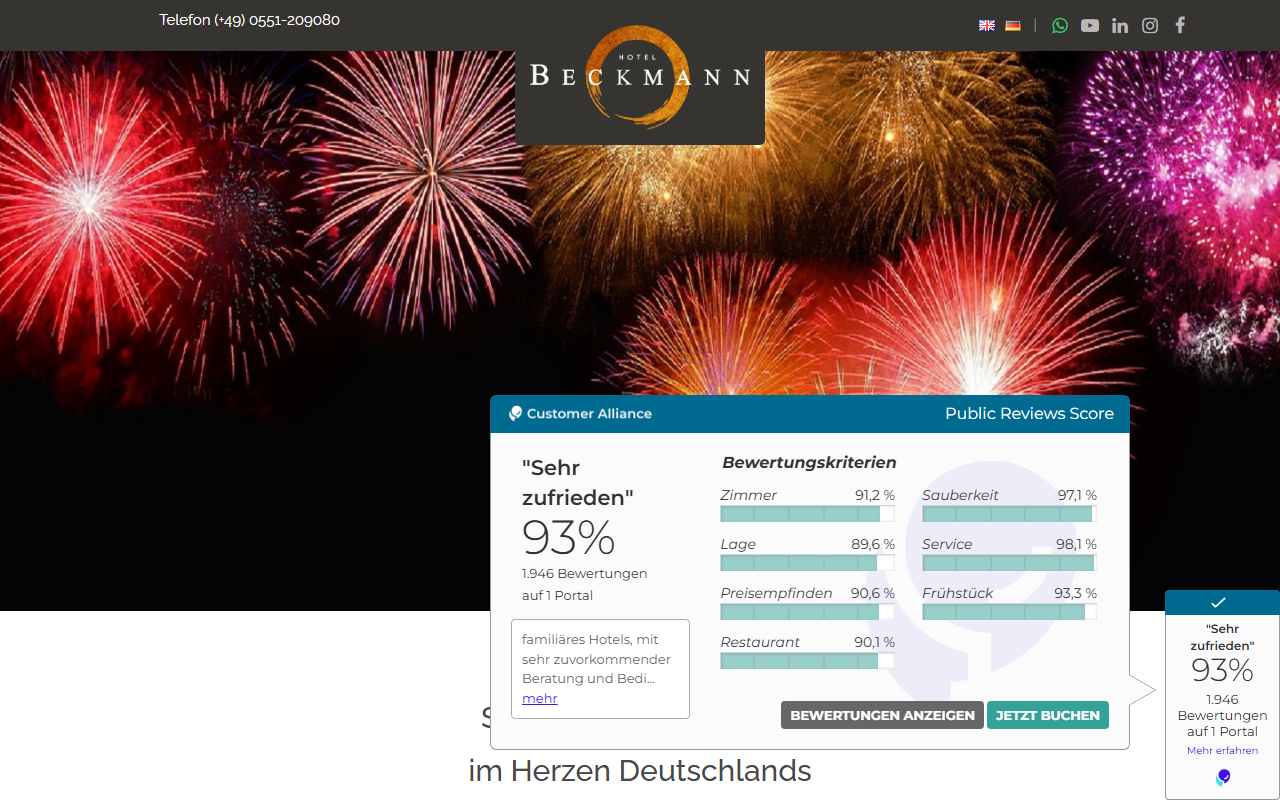Click the review snippet 'familiäres Hotels' box

(600, 669)
